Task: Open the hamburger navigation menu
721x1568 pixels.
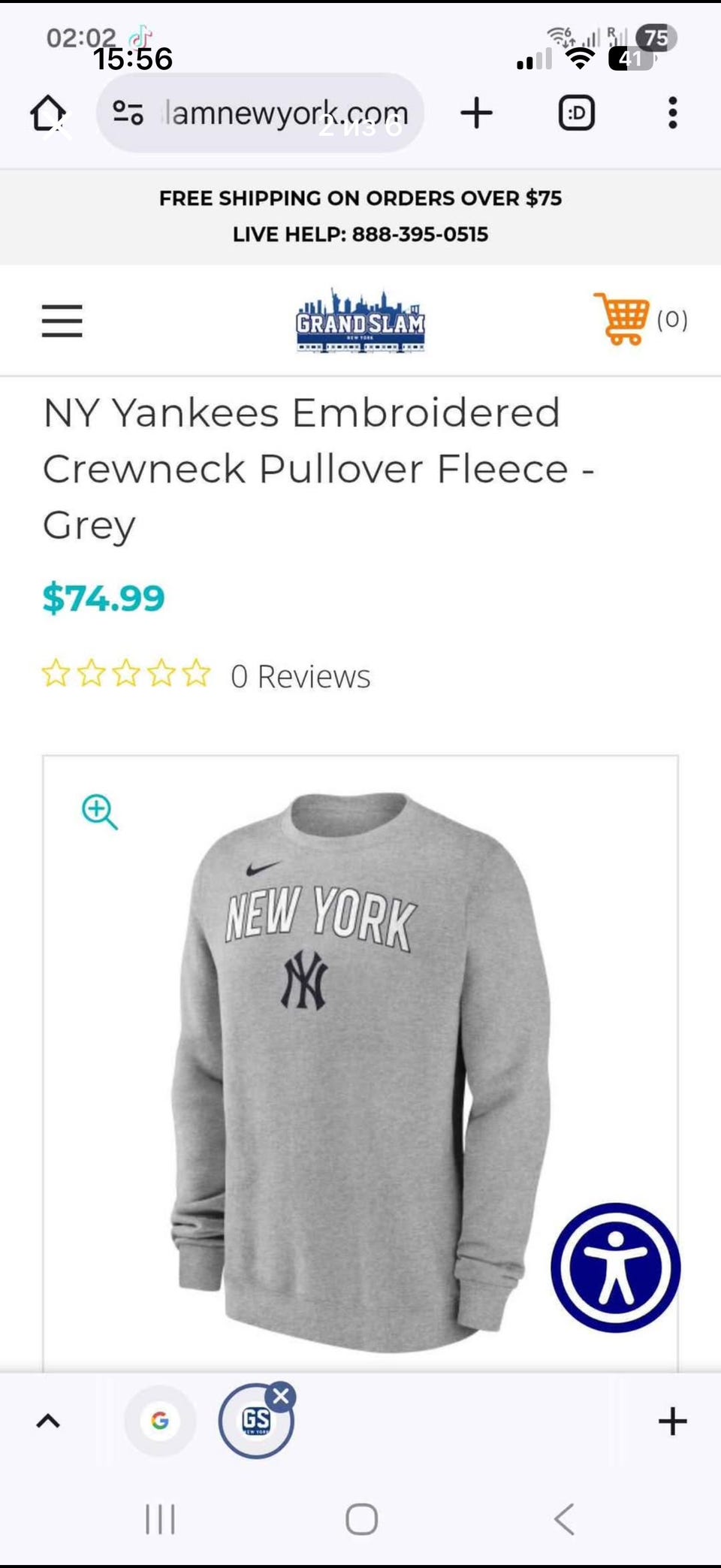Action: [x=62, y=321]
